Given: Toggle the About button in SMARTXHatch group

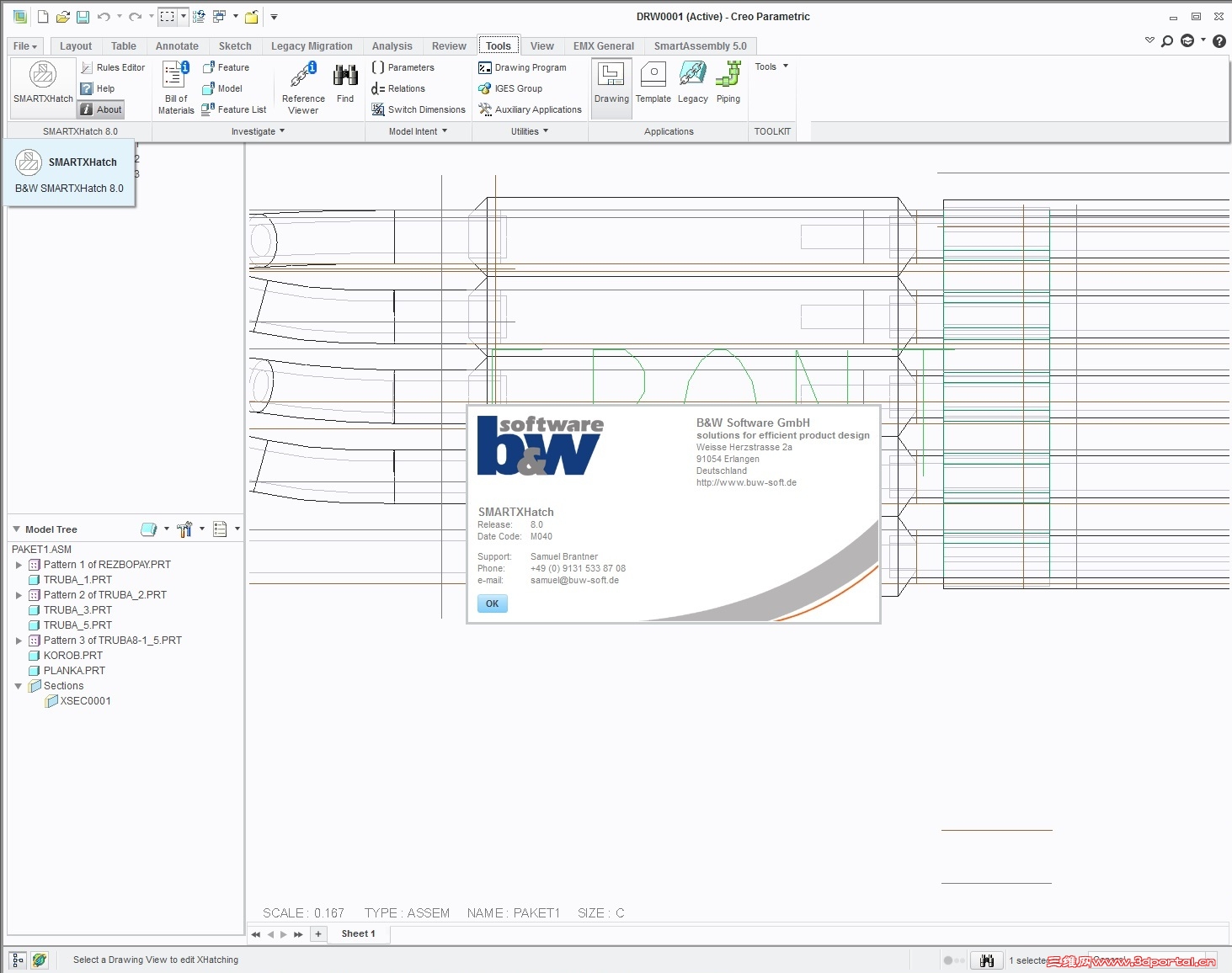Looking at the screenshot, I should pyautogui.click(x=101, y=109).
